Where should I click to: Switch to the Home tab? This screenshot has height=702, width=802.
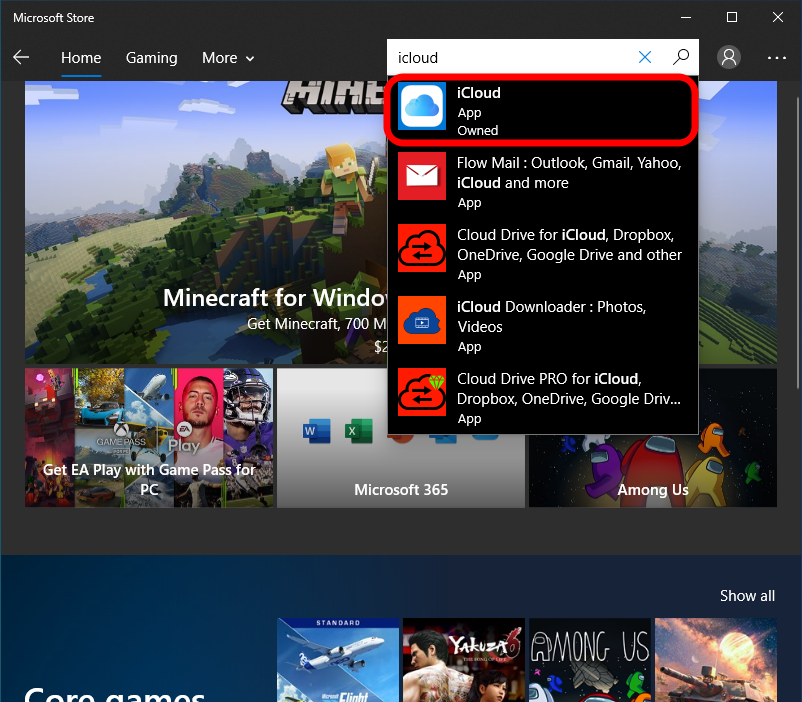pos(81,58)
